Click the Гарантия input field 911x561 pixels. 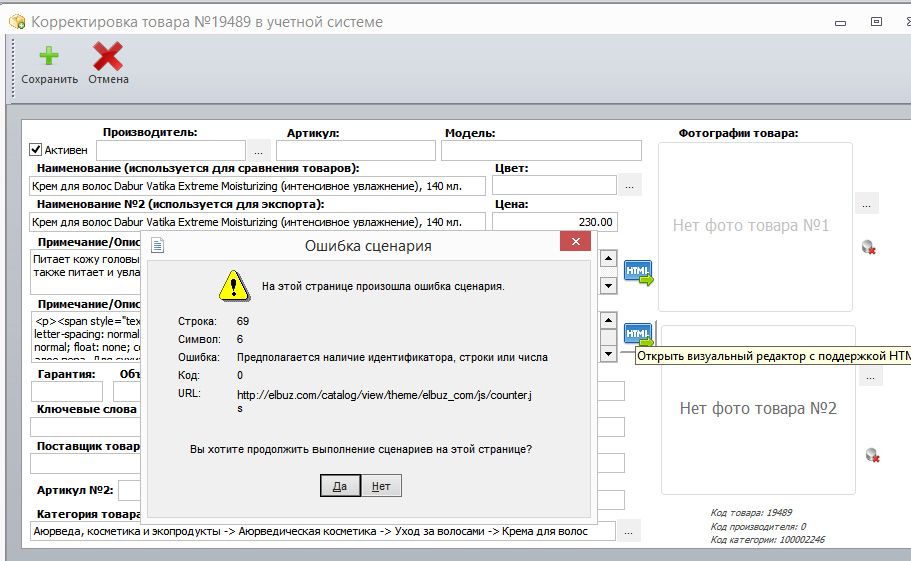(x=67, y=391)
